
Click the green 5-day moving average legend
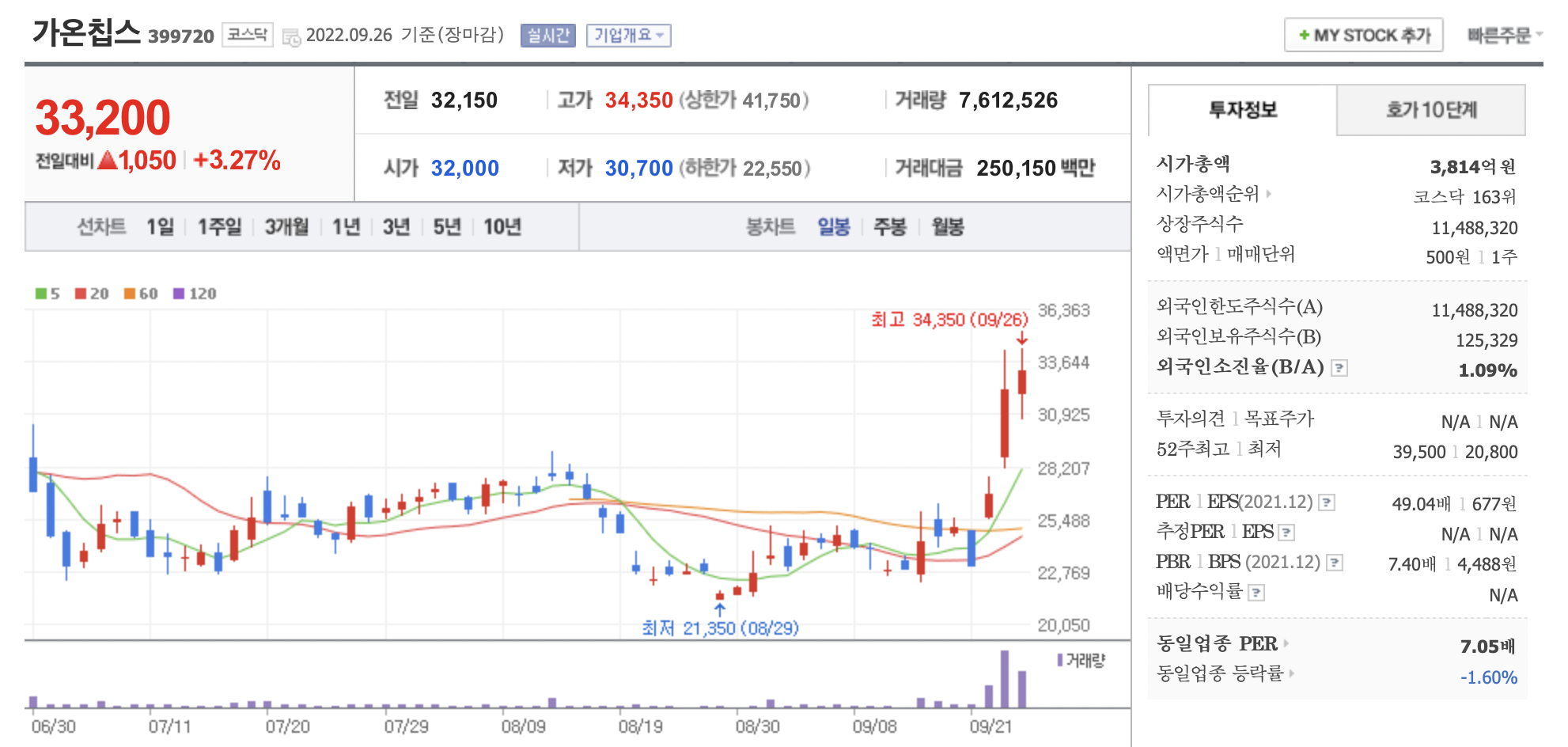point(47,294)
